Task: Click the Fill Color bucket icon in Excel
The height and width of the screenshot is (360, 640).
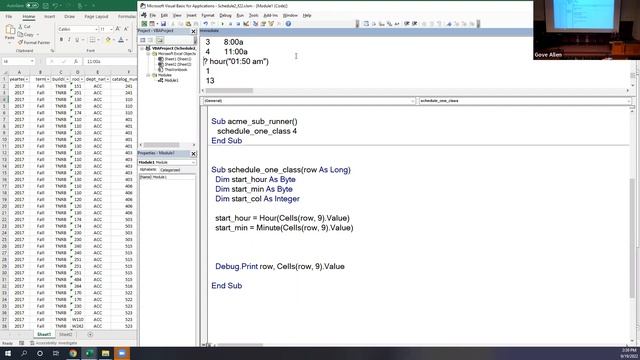Action: pos(108,40)
